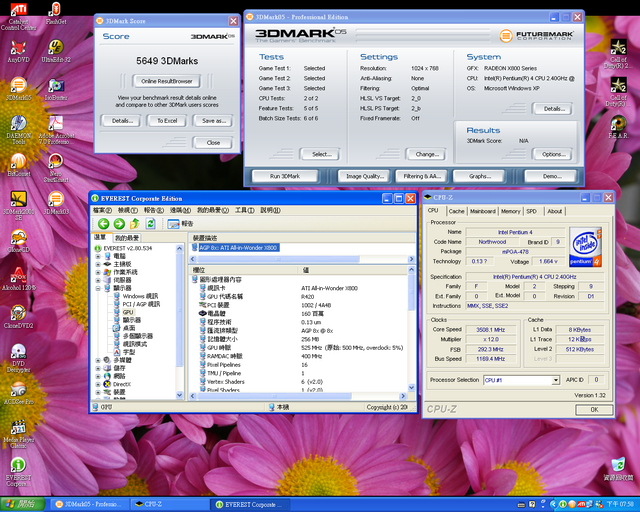
Task: Open the CloneDVD2 desktop icon
Action: [x=18, y=317]
